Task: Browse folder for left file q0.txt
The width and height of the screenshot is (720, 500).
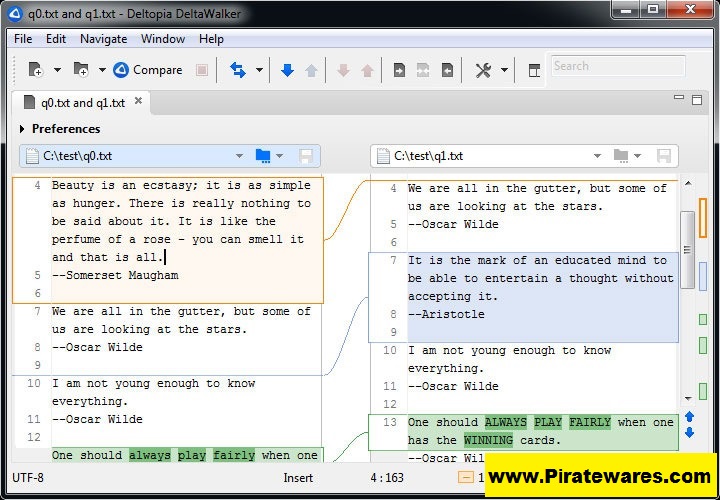Action: (263, 156)
